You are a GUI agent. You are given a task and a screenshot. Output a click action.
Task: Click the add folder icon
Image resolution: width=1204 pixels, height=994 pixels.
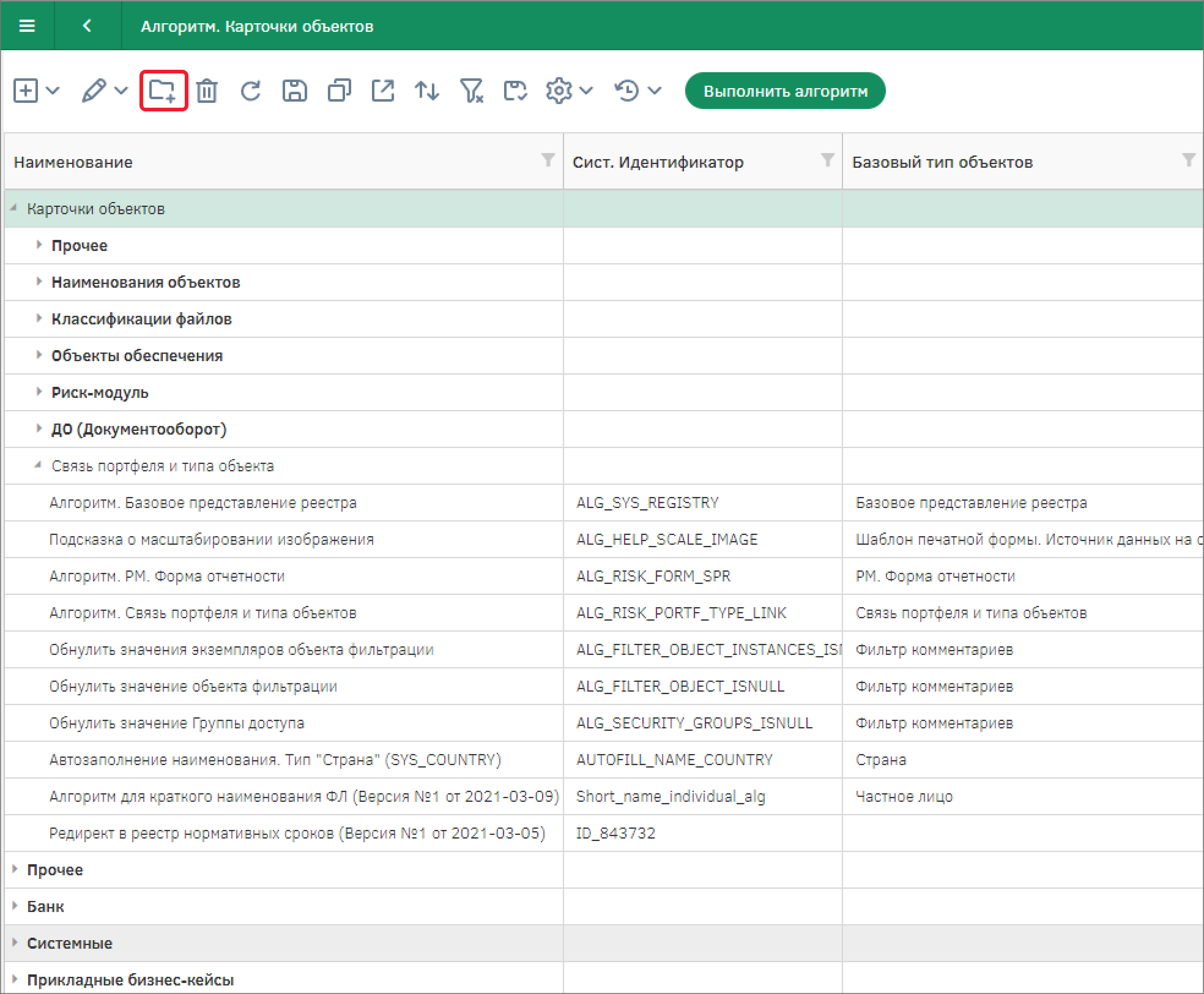click(x=163, y=91)
